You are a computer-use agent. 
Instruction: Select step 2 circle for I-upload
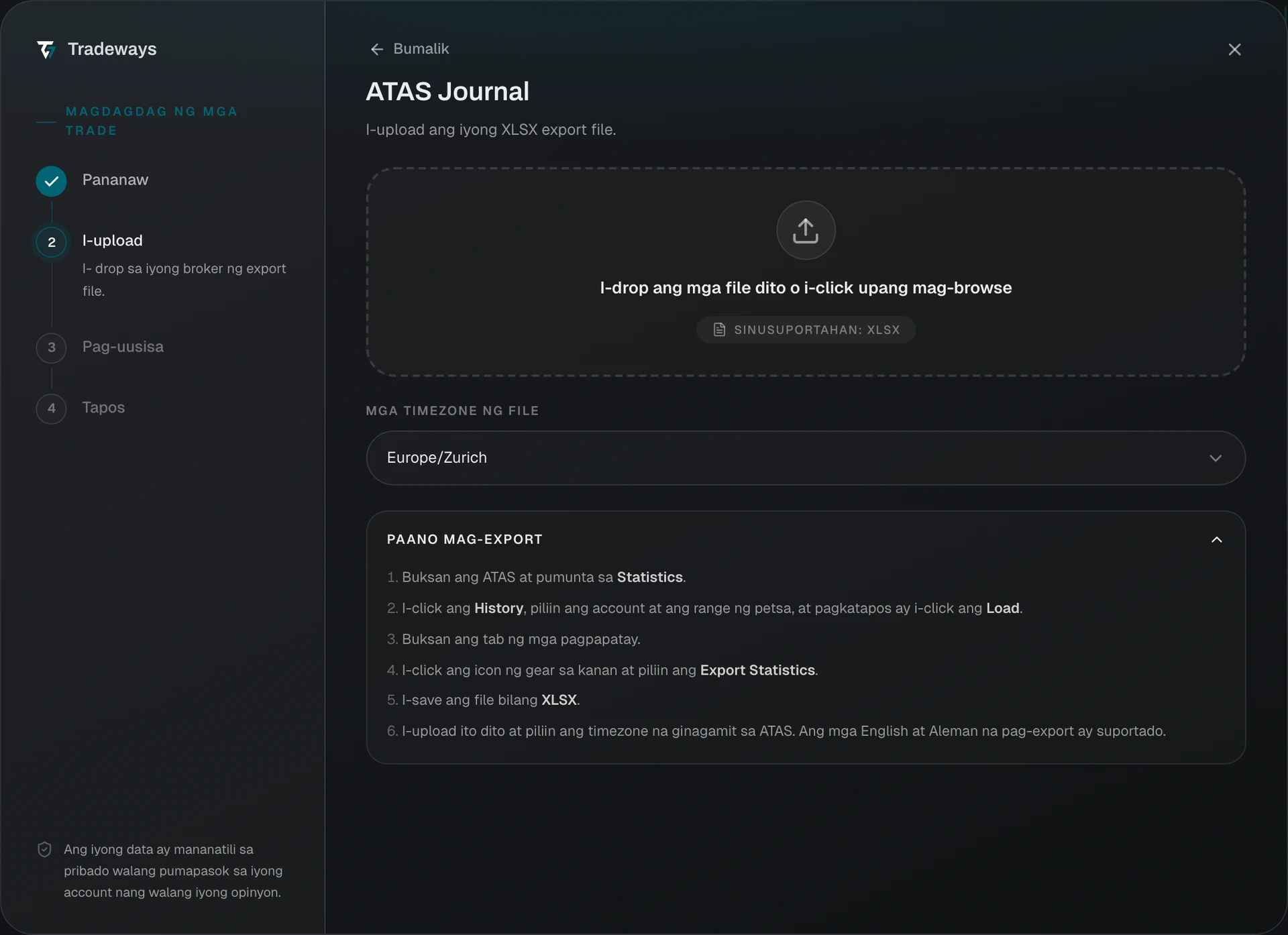(51, 242)
